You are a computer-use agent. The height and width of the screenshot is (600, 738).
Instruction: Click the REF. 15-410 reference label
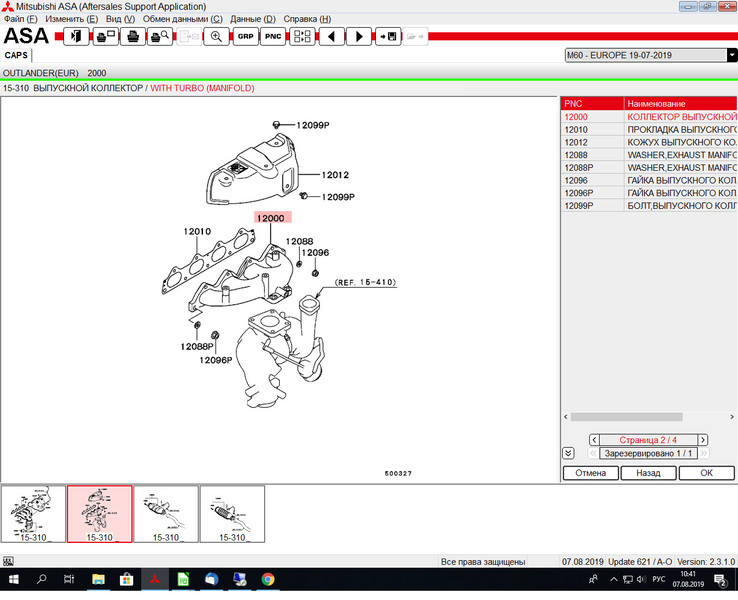[365, 282]
